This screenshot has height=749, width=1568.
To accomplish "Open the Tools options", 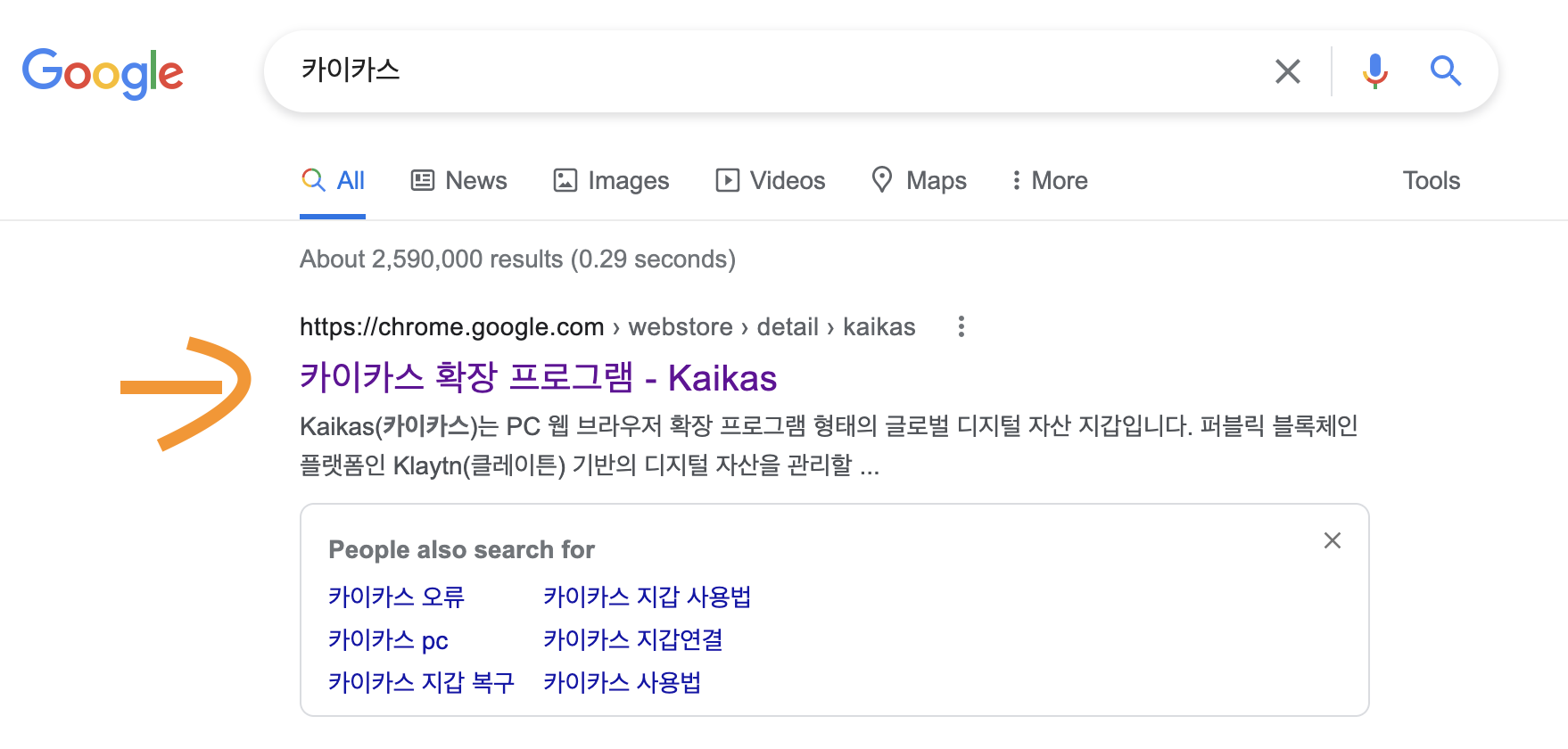I will pyautogui.click(x=1431, y=181).
